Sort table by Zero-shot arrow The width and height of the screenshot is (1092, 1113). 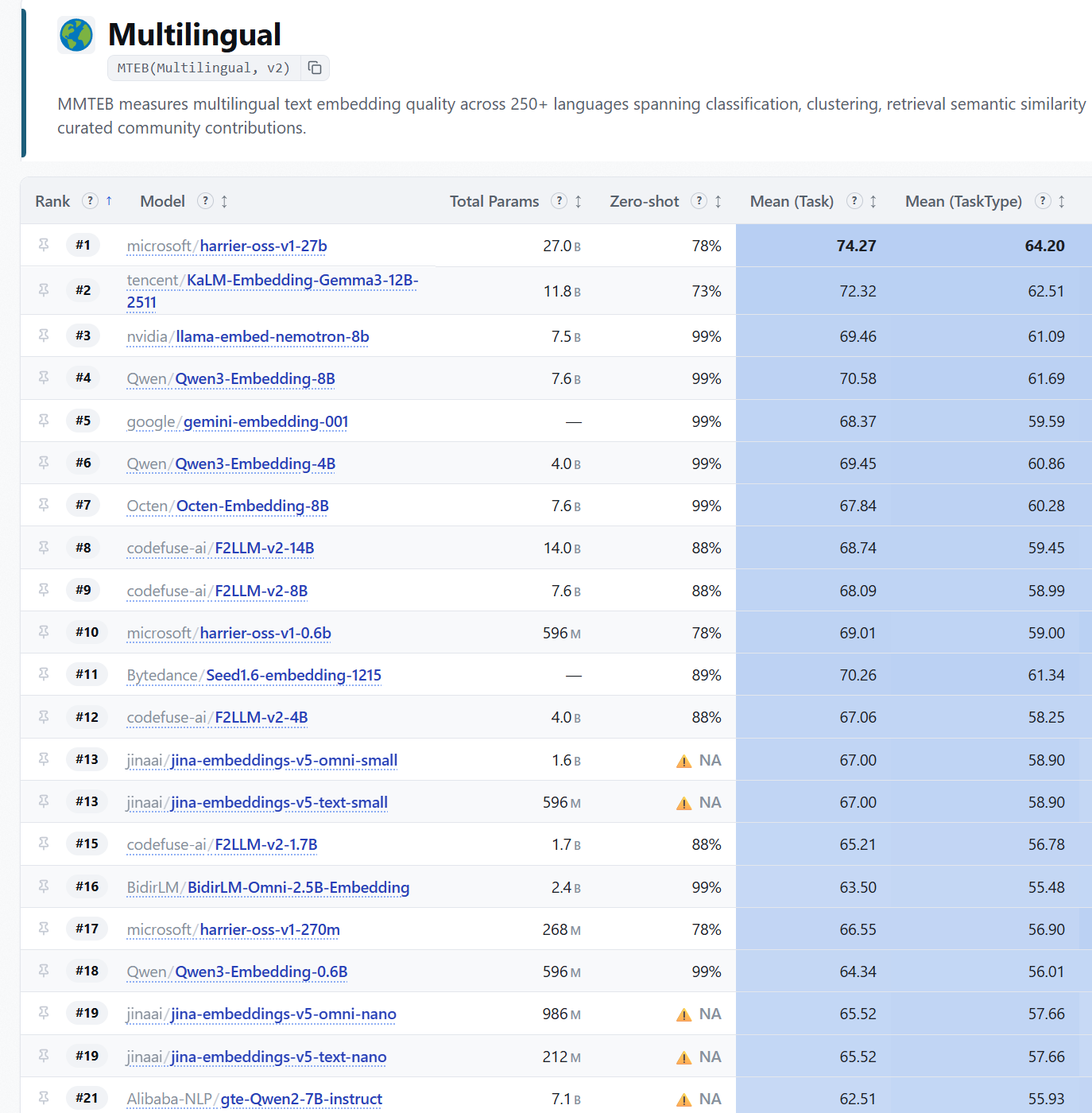[718, 201]
